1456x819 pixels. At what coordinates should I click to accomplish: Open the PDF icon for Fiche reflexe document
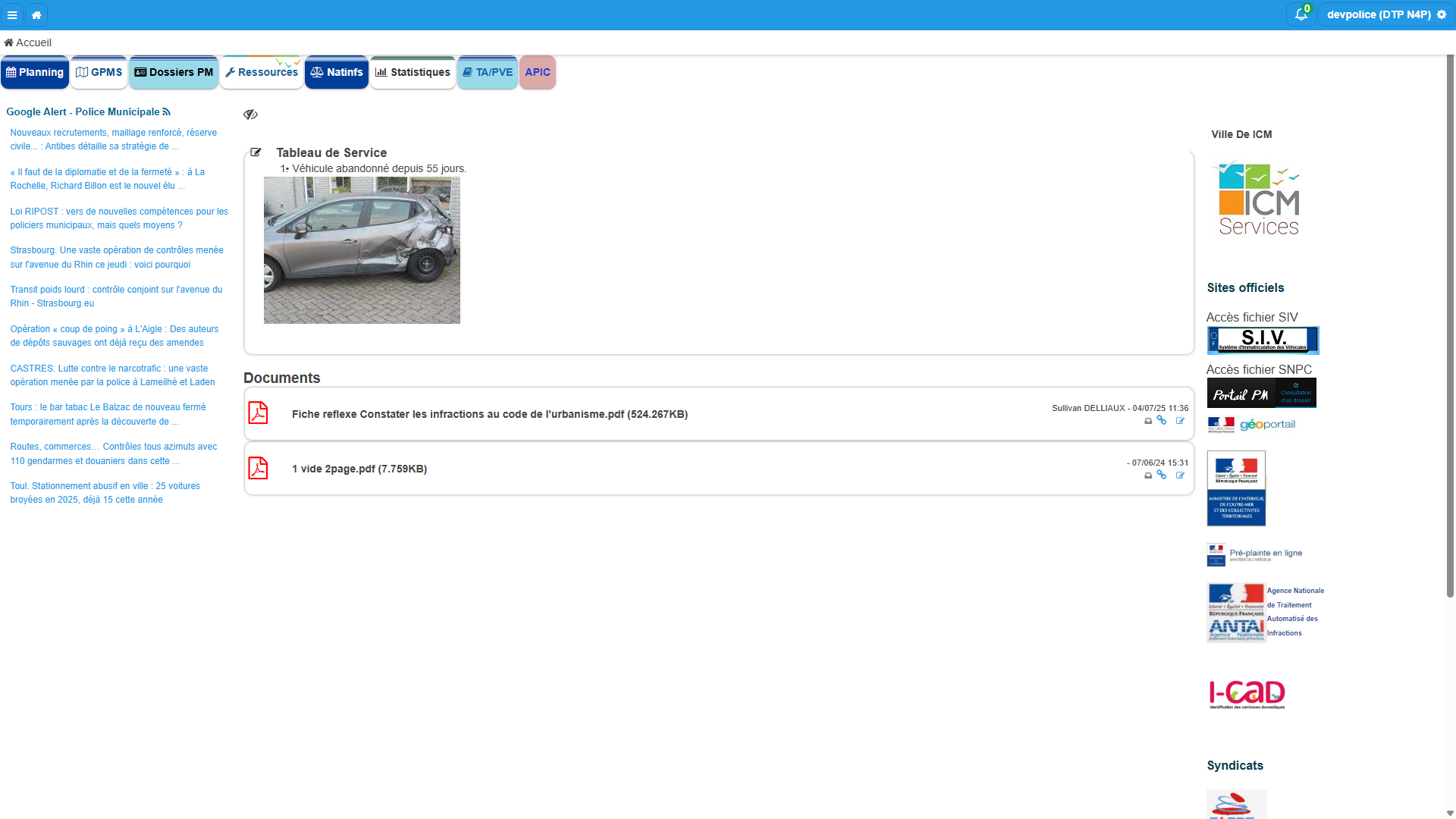pyautogui.click(x=259, y=413)
